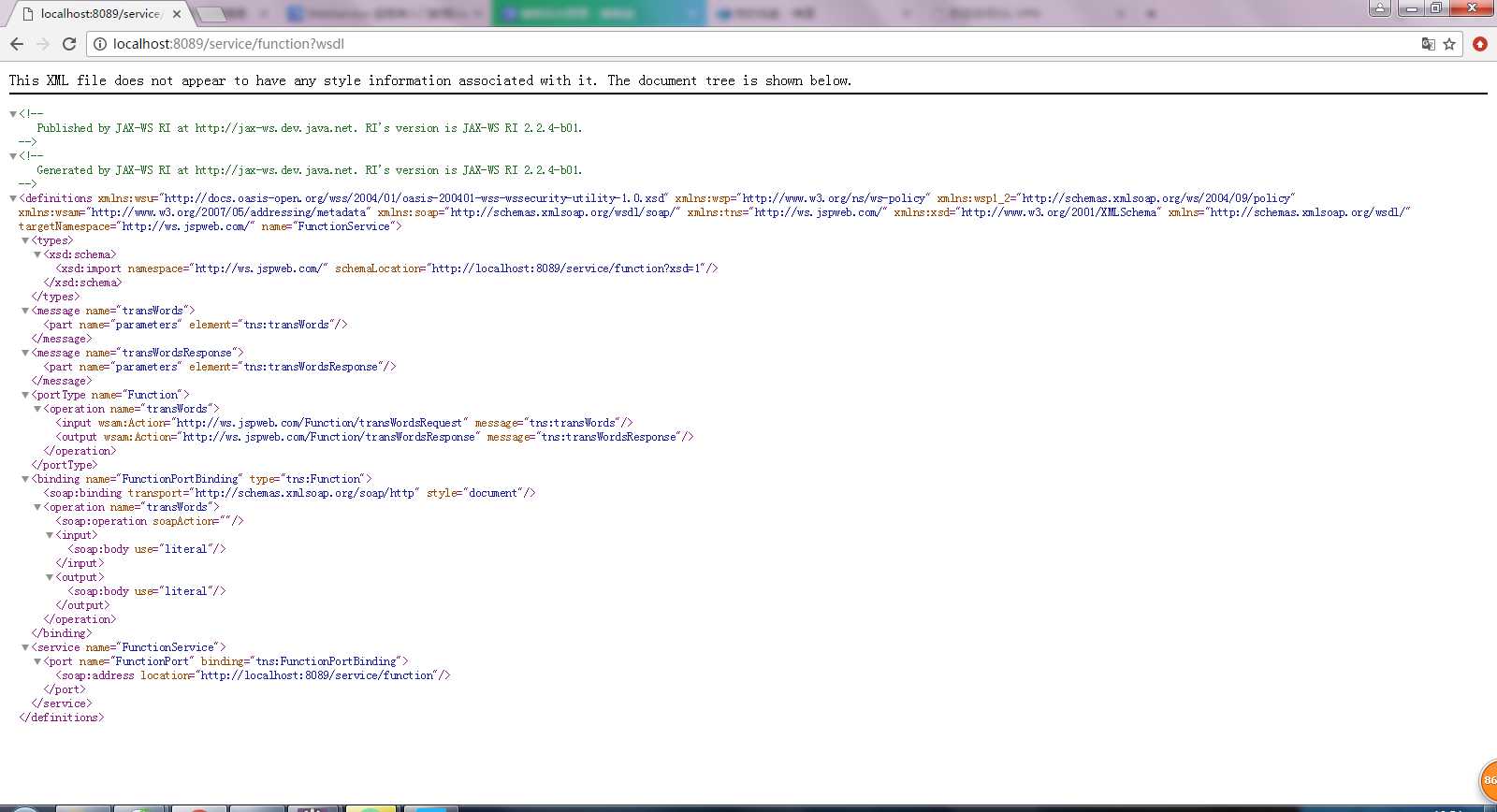1497x812 pixels.
Task: View site information icon in address bar
Action: [x=100, y=44]
